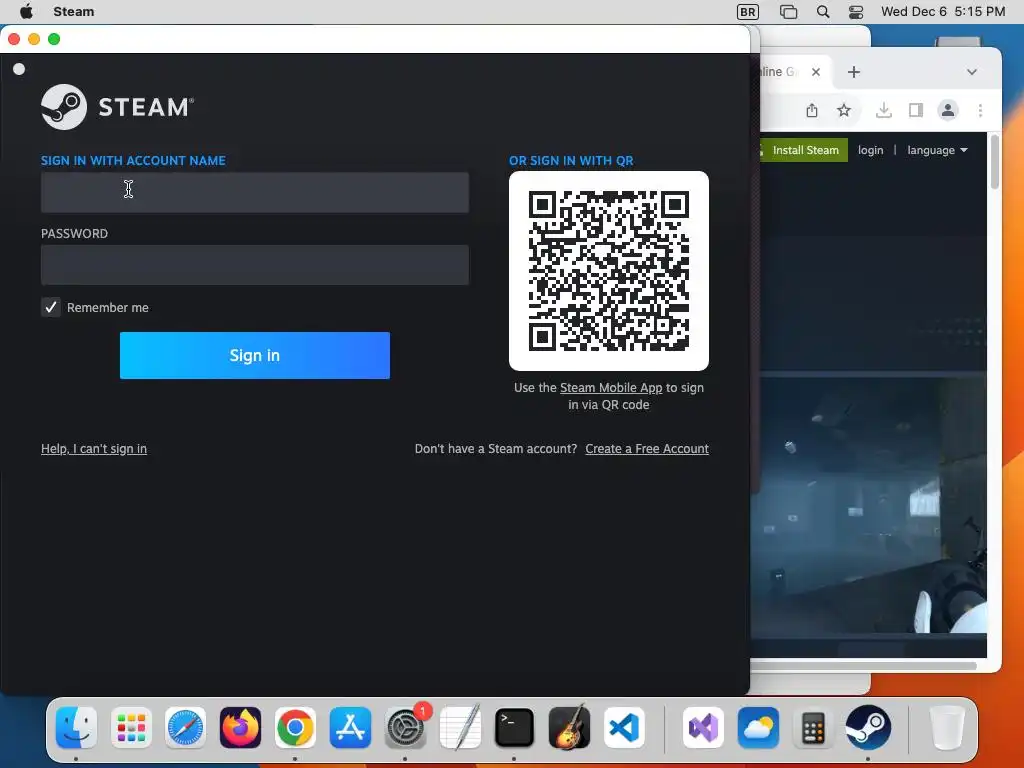Click the browser vertical scrollbar
Screen dimensions: 1024x768
995,162
